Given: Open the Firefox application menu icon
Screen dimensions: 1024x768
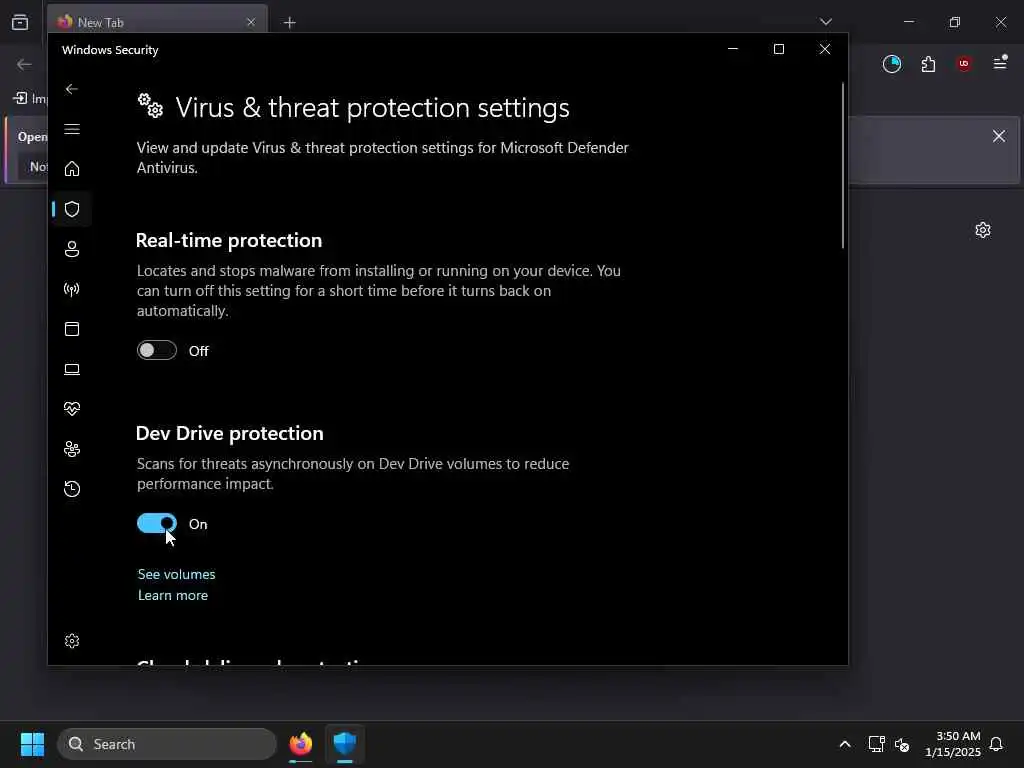Looking at the screenshot, I should [x=1000, y=63].
